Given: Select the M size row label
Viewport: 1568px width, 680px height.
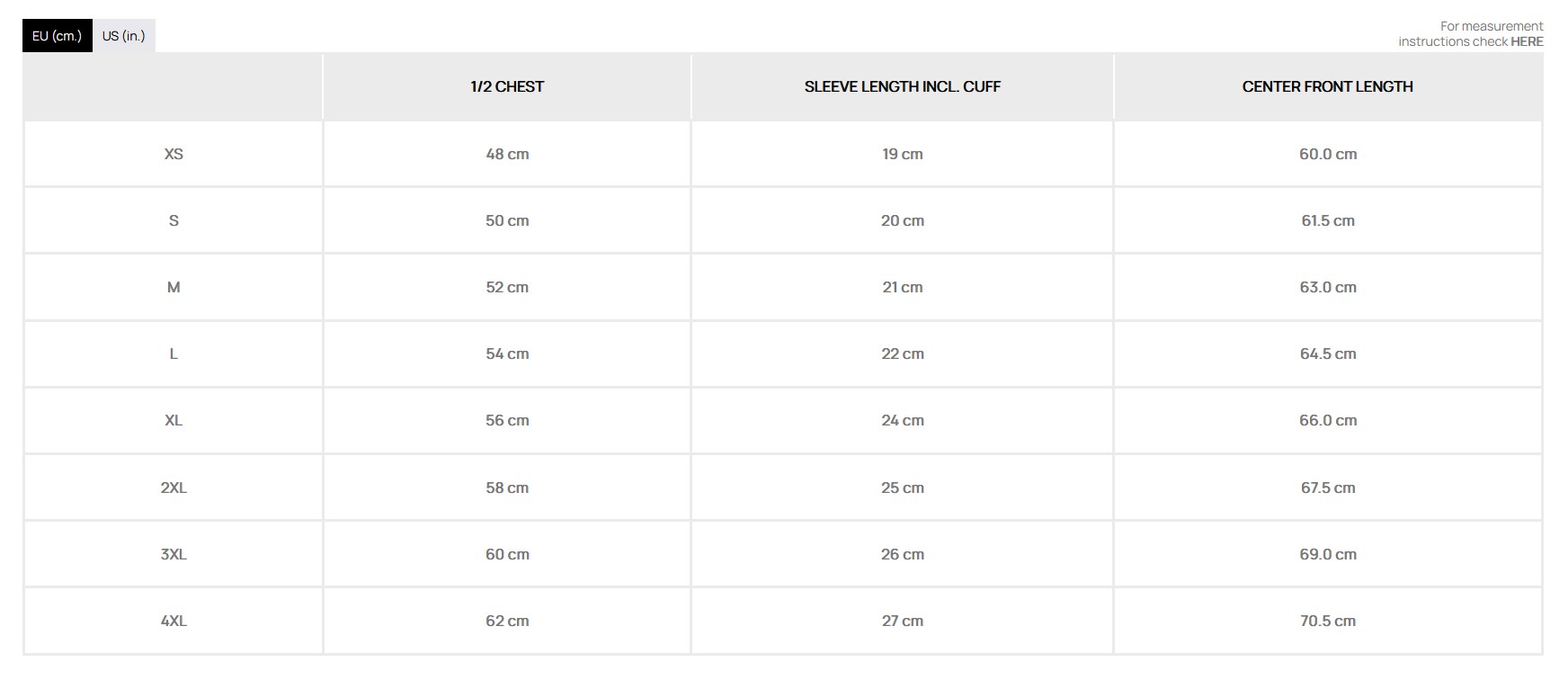Looking at the screenshot, I should pyautogui.click(x=174, y=287).
